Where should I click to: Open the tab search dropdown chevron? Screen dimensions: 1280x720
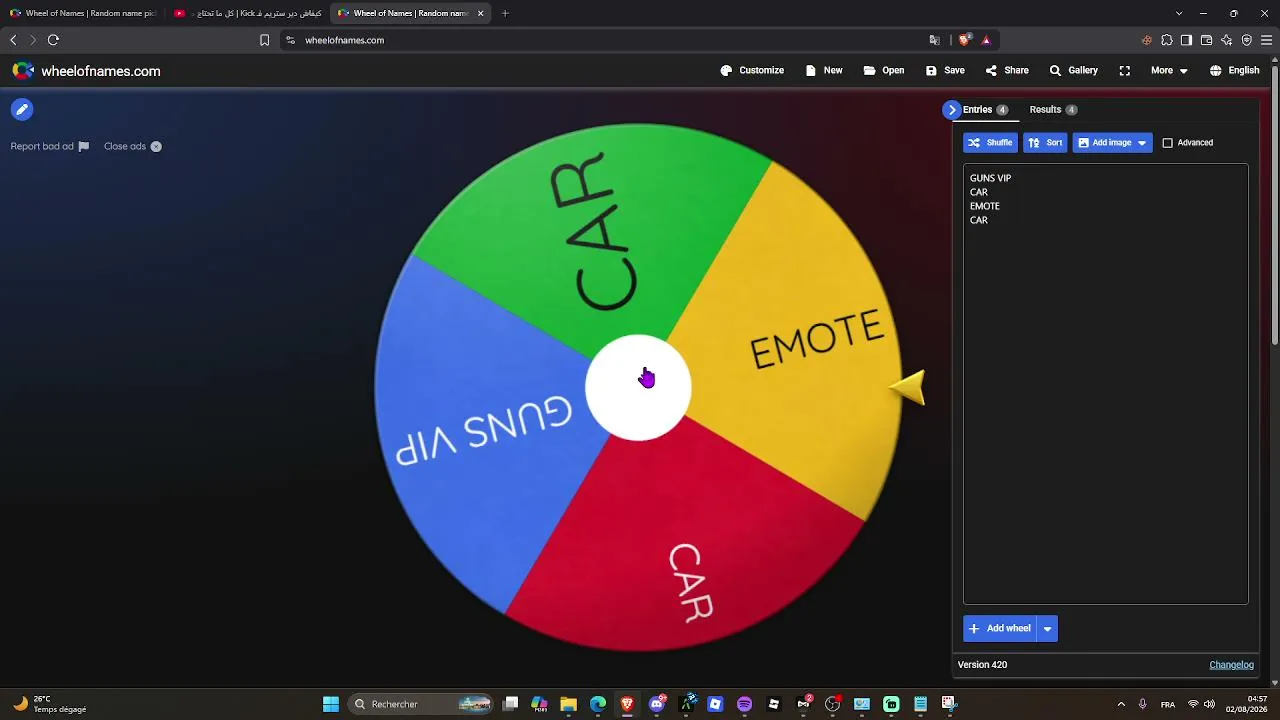pyautogui.click(x=1179, y=13)
